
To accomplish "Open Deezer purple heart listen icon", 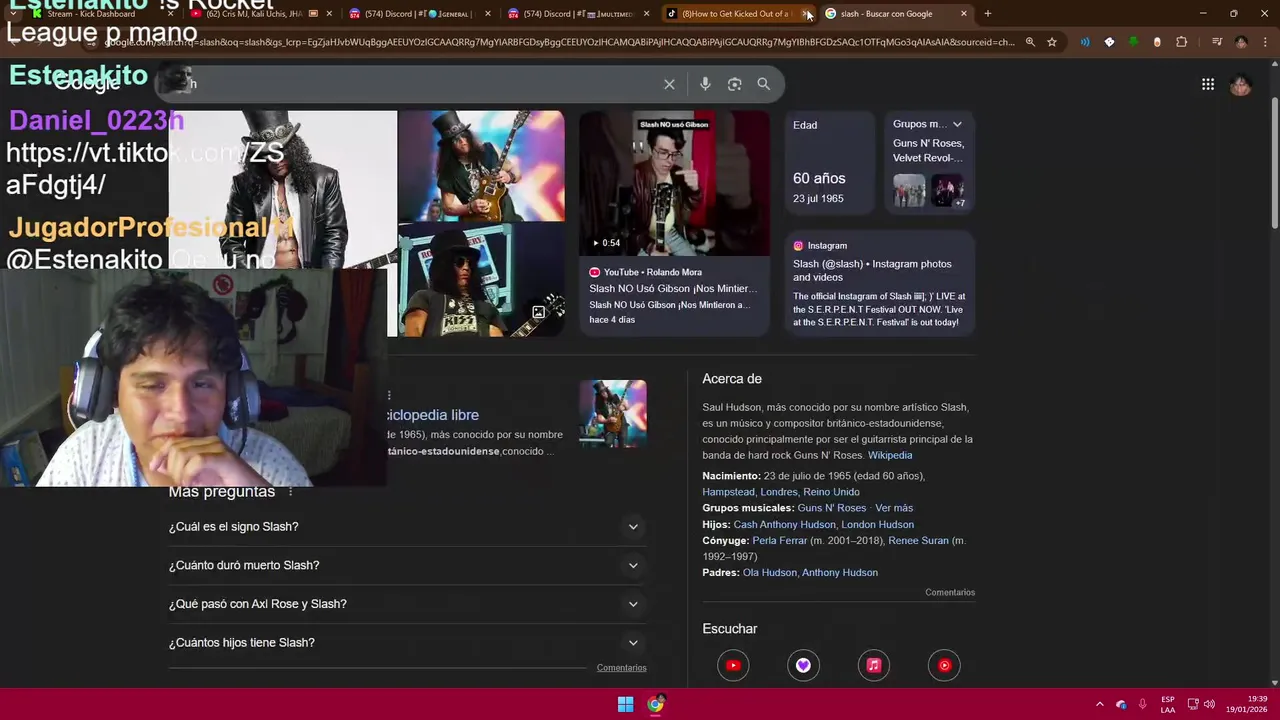I will click(803, 666).
